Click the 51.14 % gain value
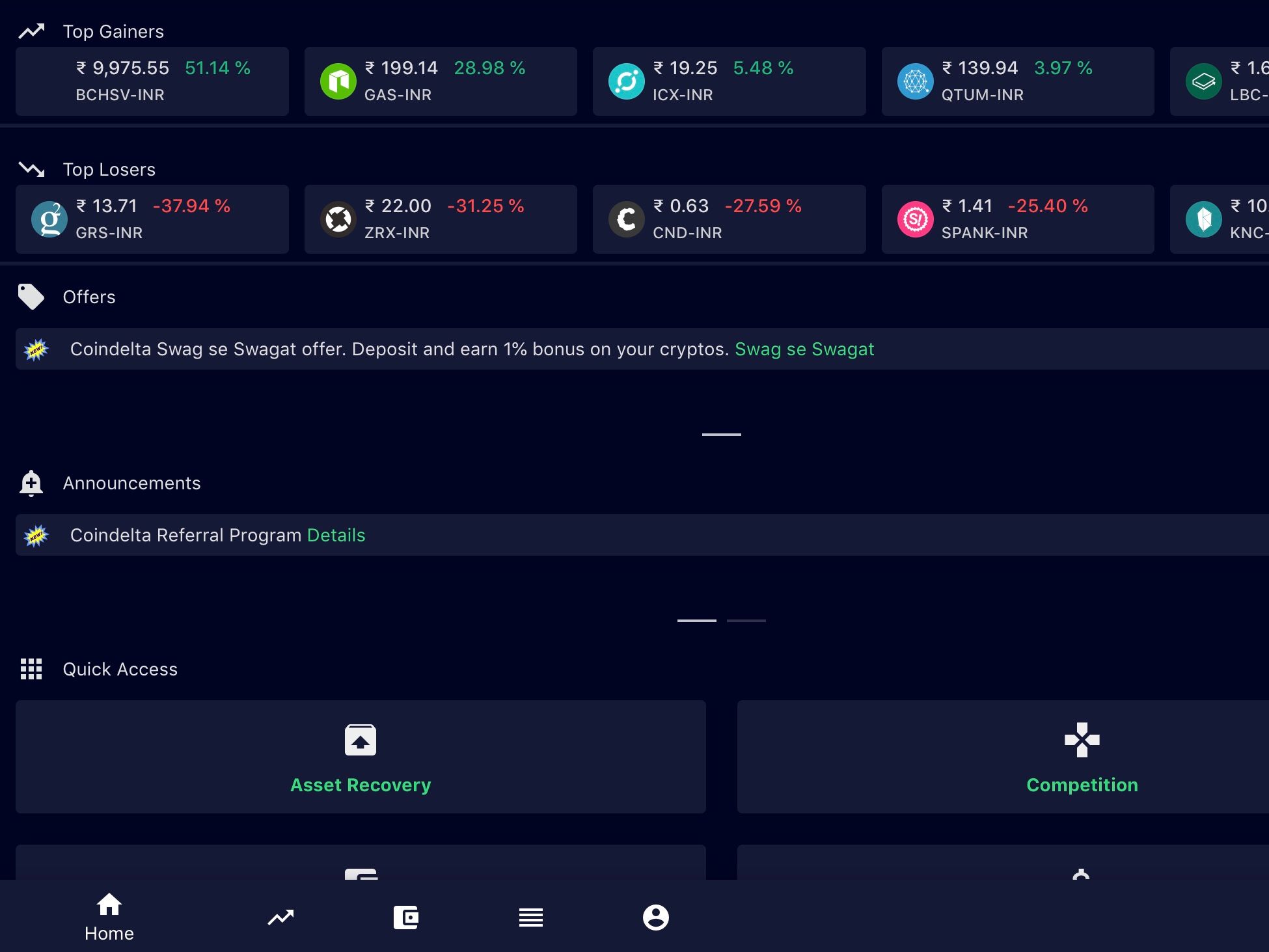1269x952 pixels. coord(218,68)
